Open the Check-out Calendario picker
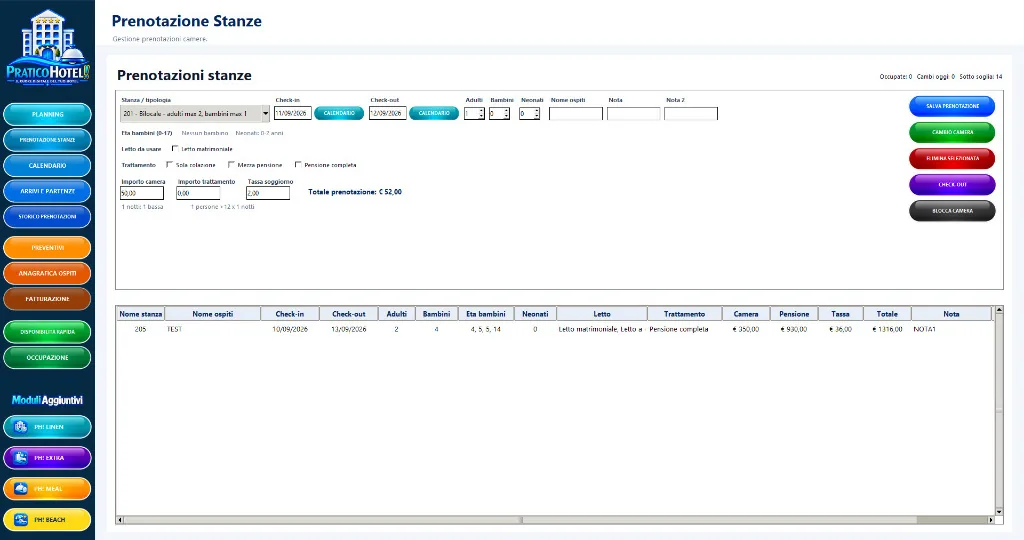The height and width of the screenshot is (540, 1024). (x=434, y=113)
